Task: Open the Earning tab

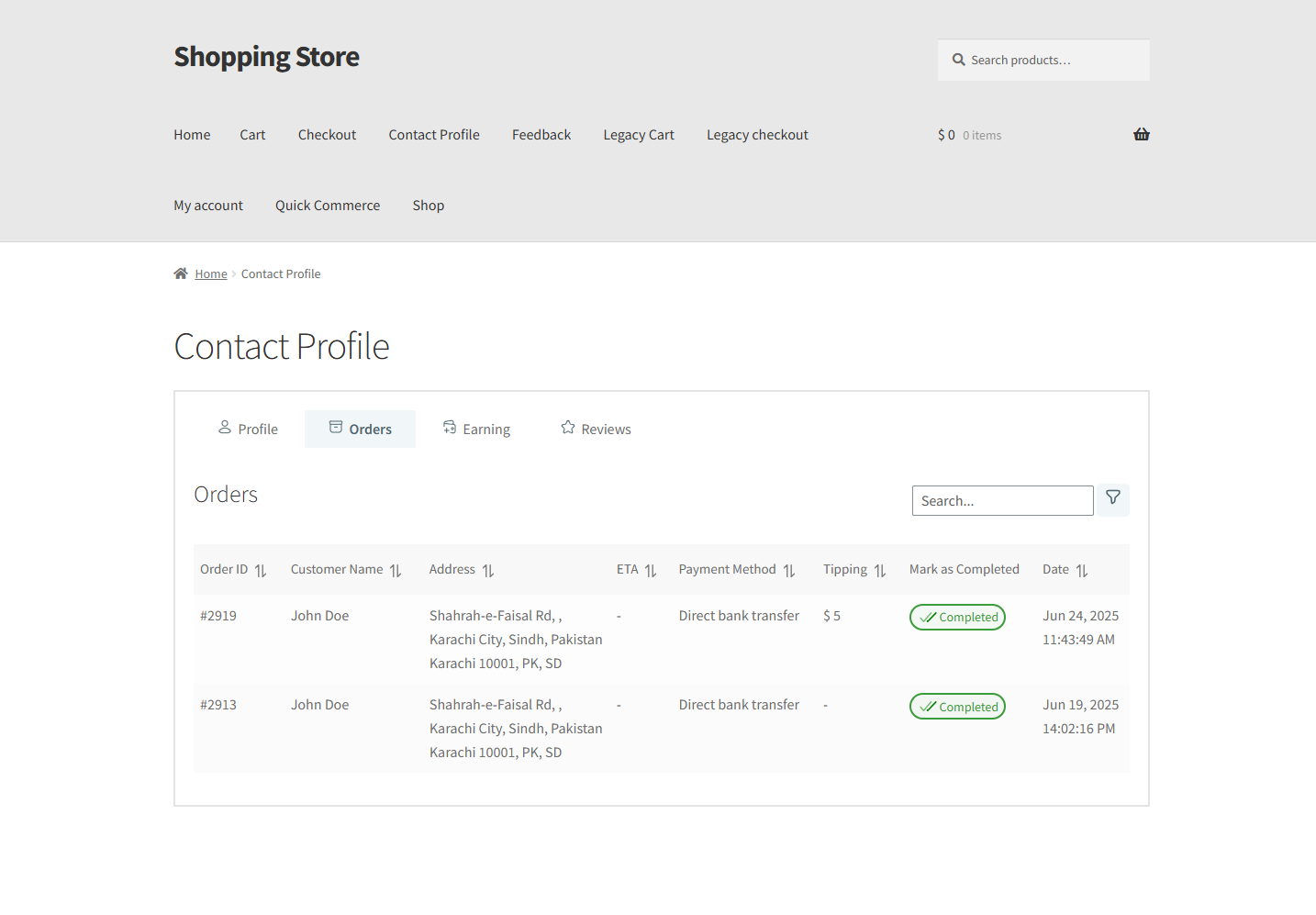Action: [476, 429]
